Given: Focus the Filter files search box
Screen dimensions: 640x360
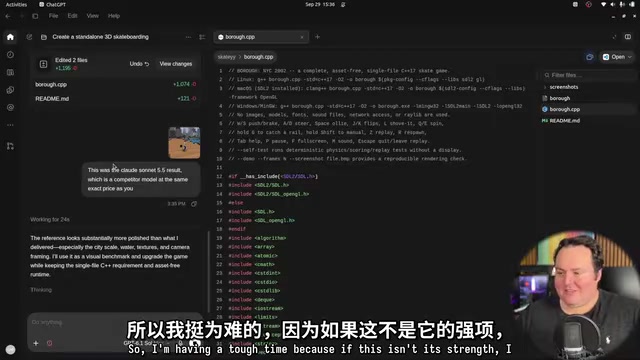Looking at the screenshot, I should tap(587, 75).
